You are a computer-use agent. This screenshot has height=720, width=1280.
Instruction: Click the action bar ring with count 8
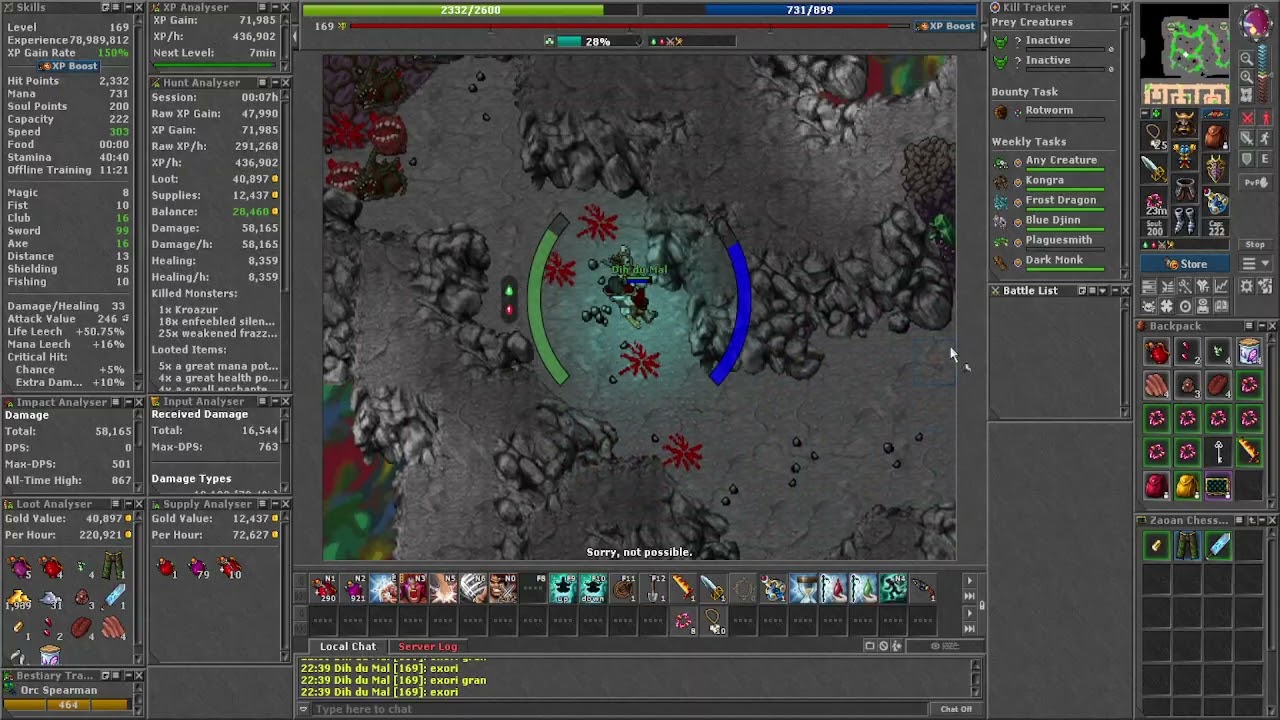[685, 623]
